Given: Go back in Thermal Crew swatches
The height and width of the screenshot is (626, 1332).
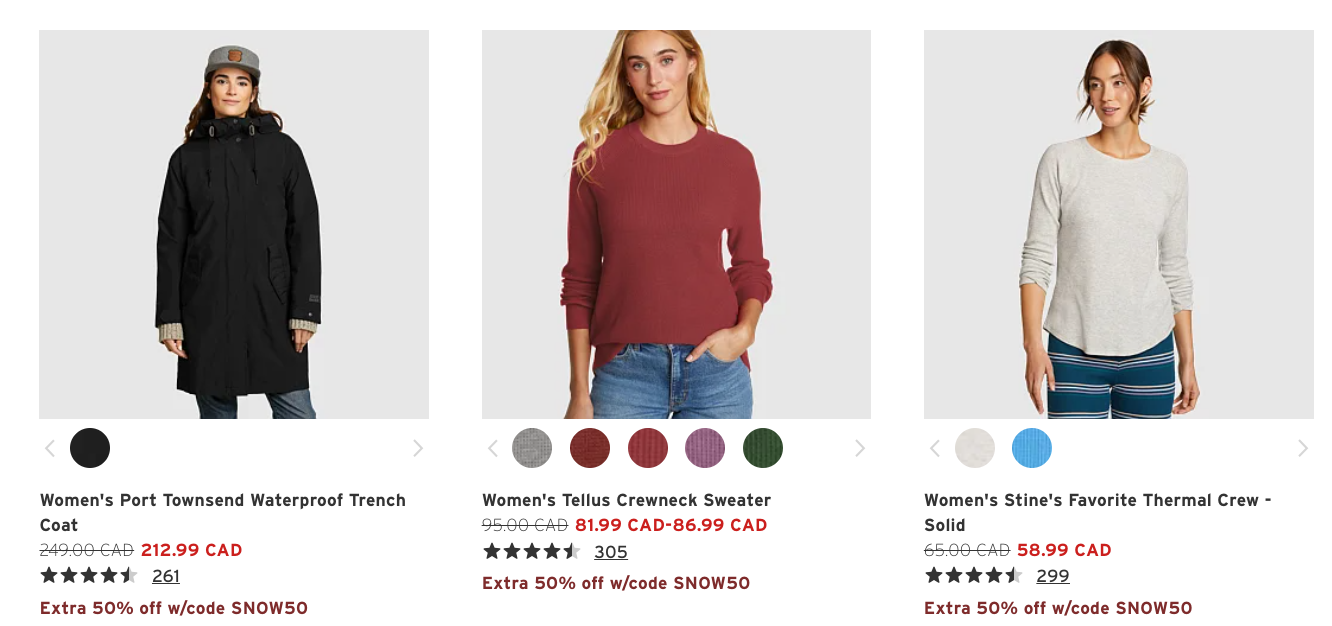Looking at the screenshot, I should click(x=935, y=448).
